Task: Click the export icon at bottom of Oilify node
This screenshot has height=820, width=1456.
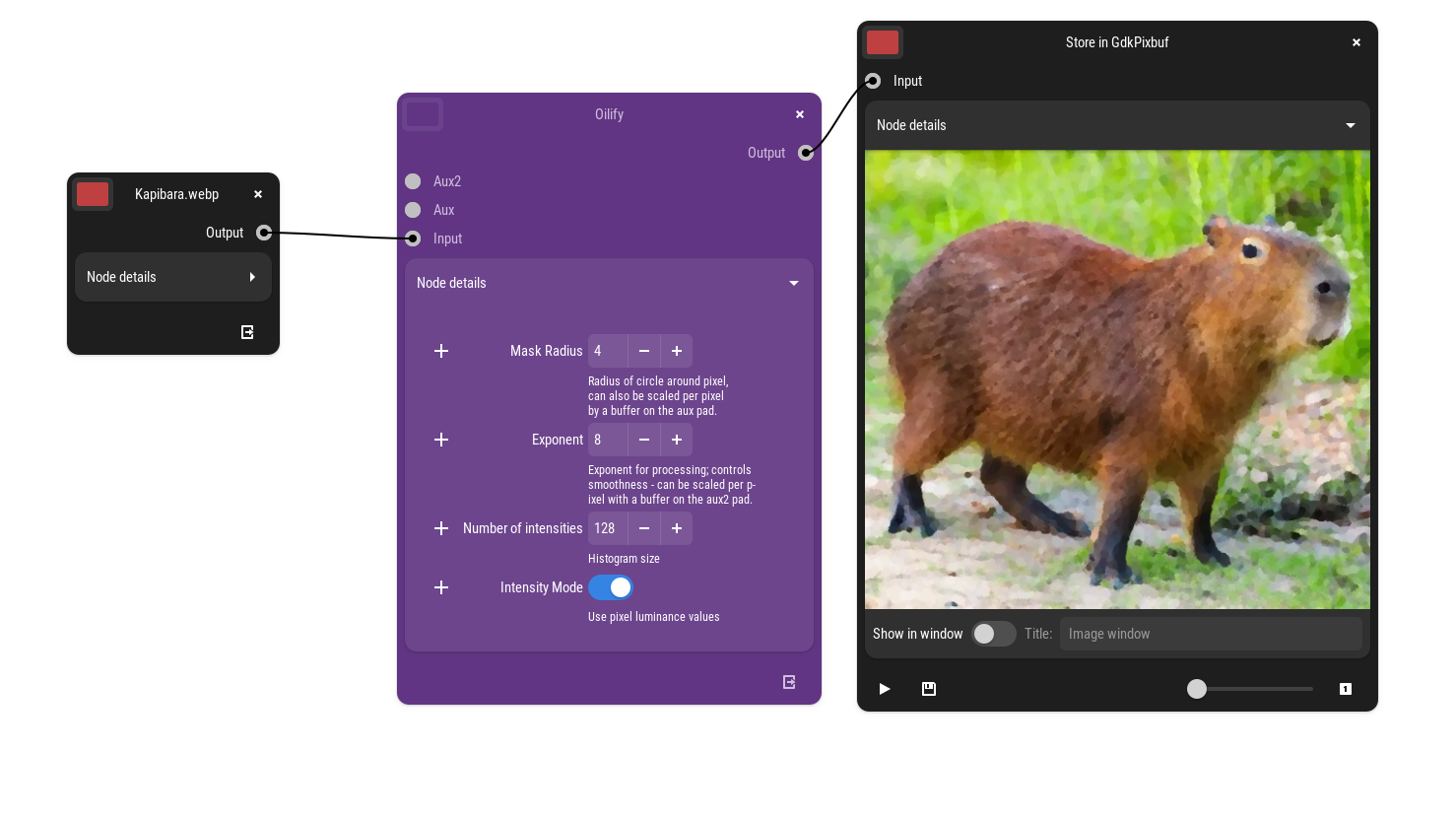Action: coord(789,682)
